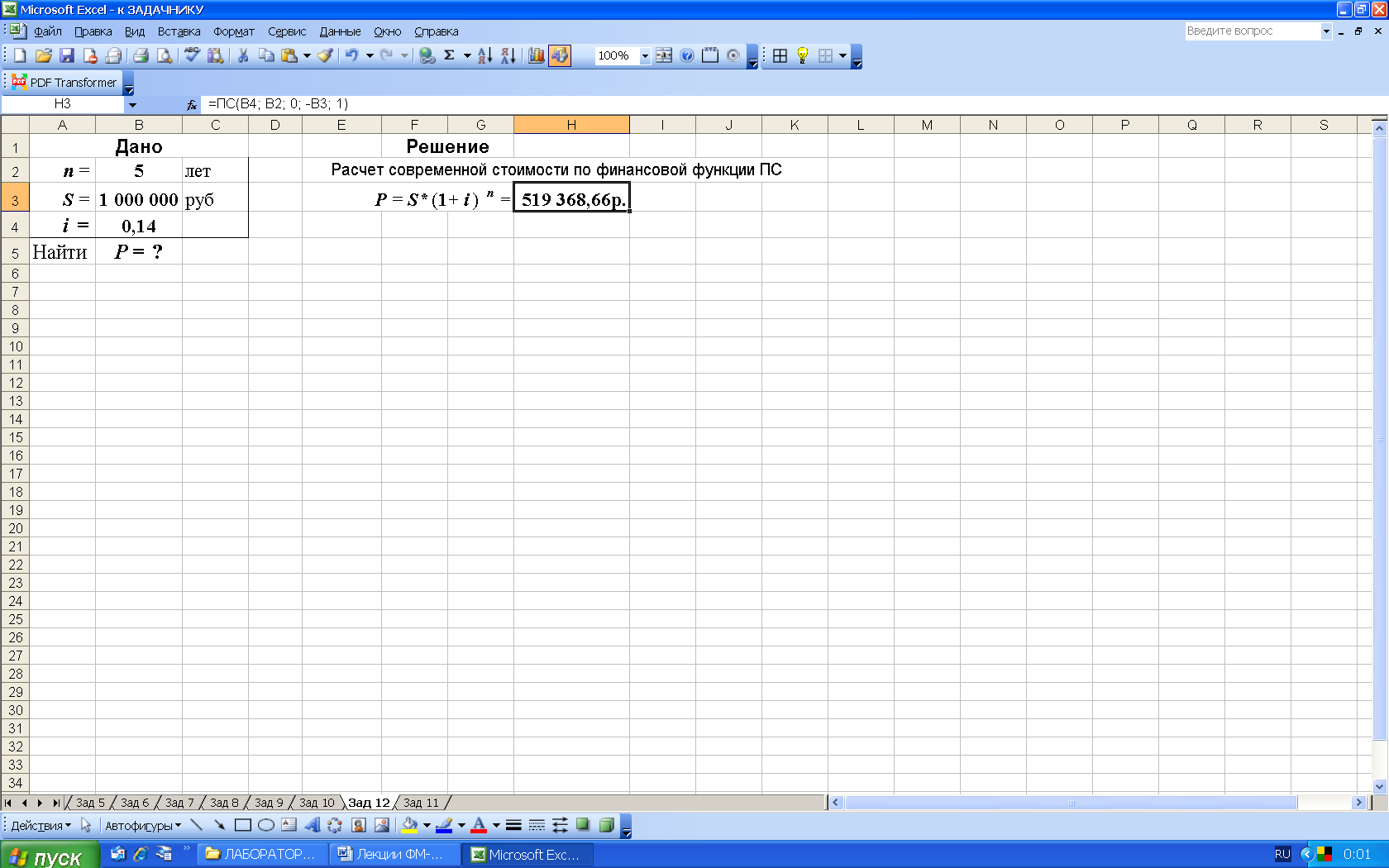
Task: Select the Format Painter brush
Action: [325, 55]
